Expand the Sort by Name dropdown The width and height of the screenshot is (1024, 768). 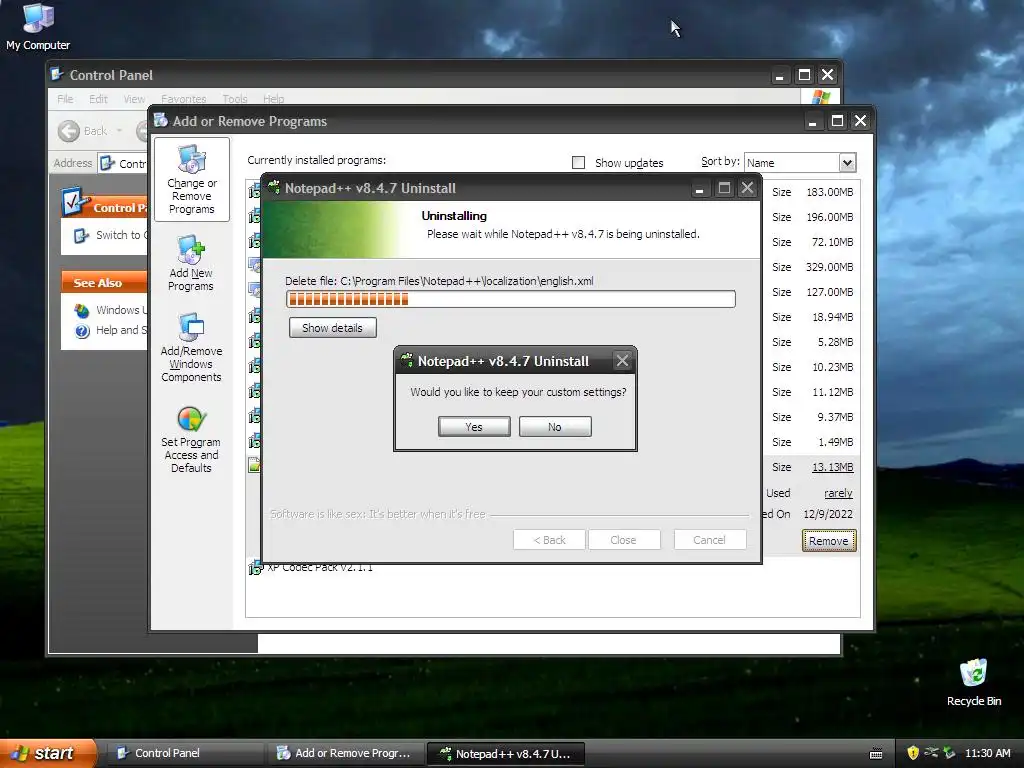pyautogui.click(x=847, y=163)
